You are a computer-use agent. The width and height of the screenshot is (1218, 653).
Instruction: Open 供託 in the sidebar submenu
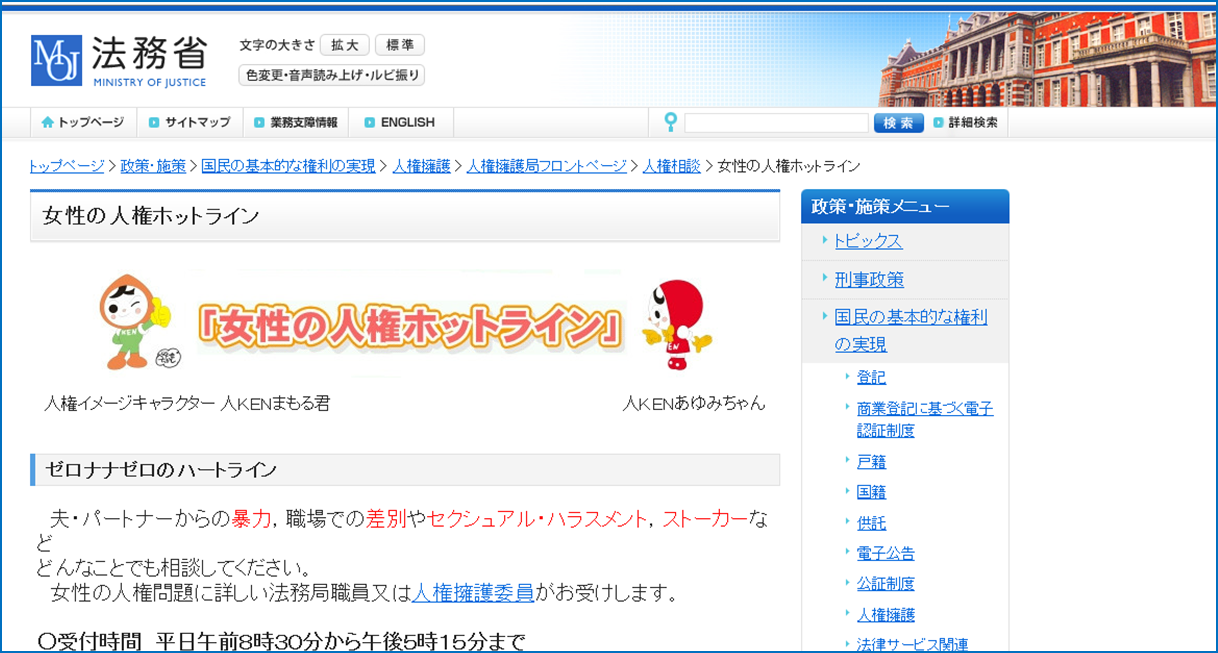coord(871,522)
